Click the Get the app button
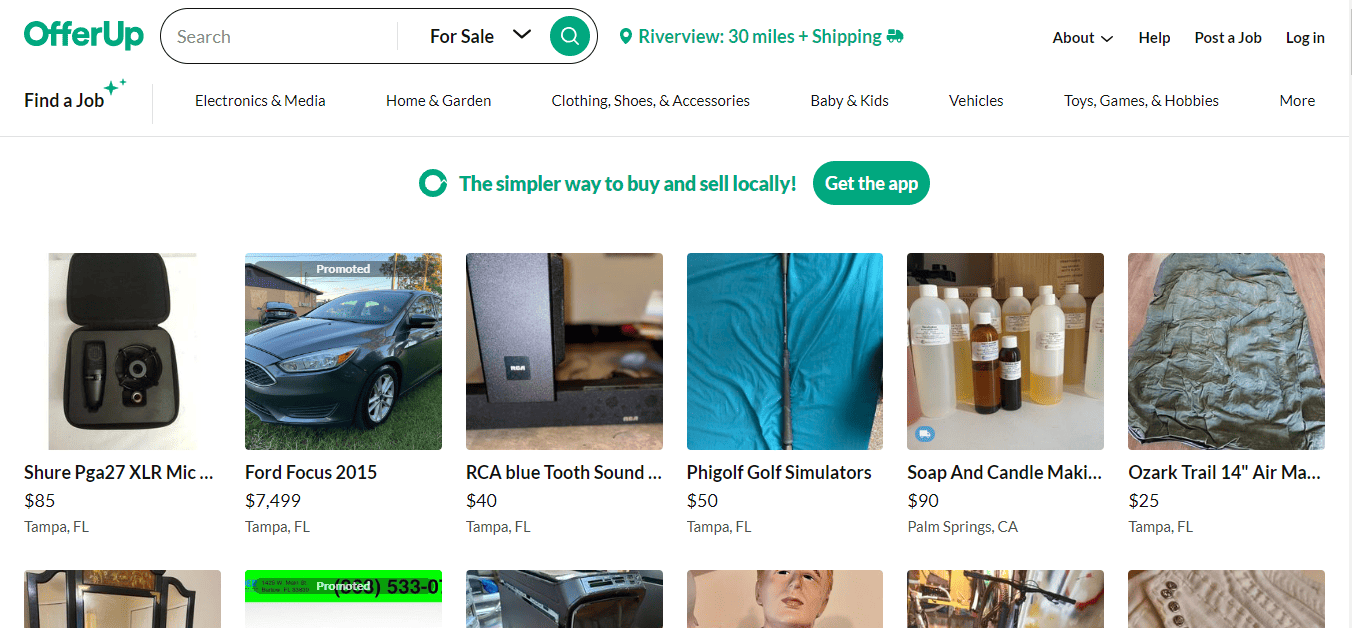The image size is (1352, 628). [871, 183]
